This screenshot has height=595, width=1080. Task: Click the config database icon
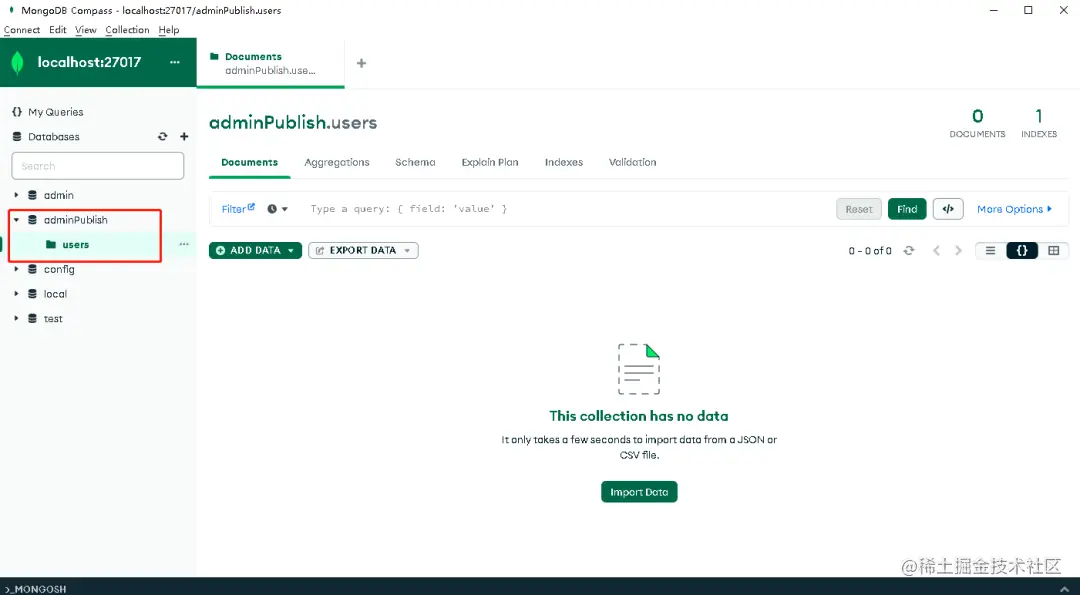[32, 269]
